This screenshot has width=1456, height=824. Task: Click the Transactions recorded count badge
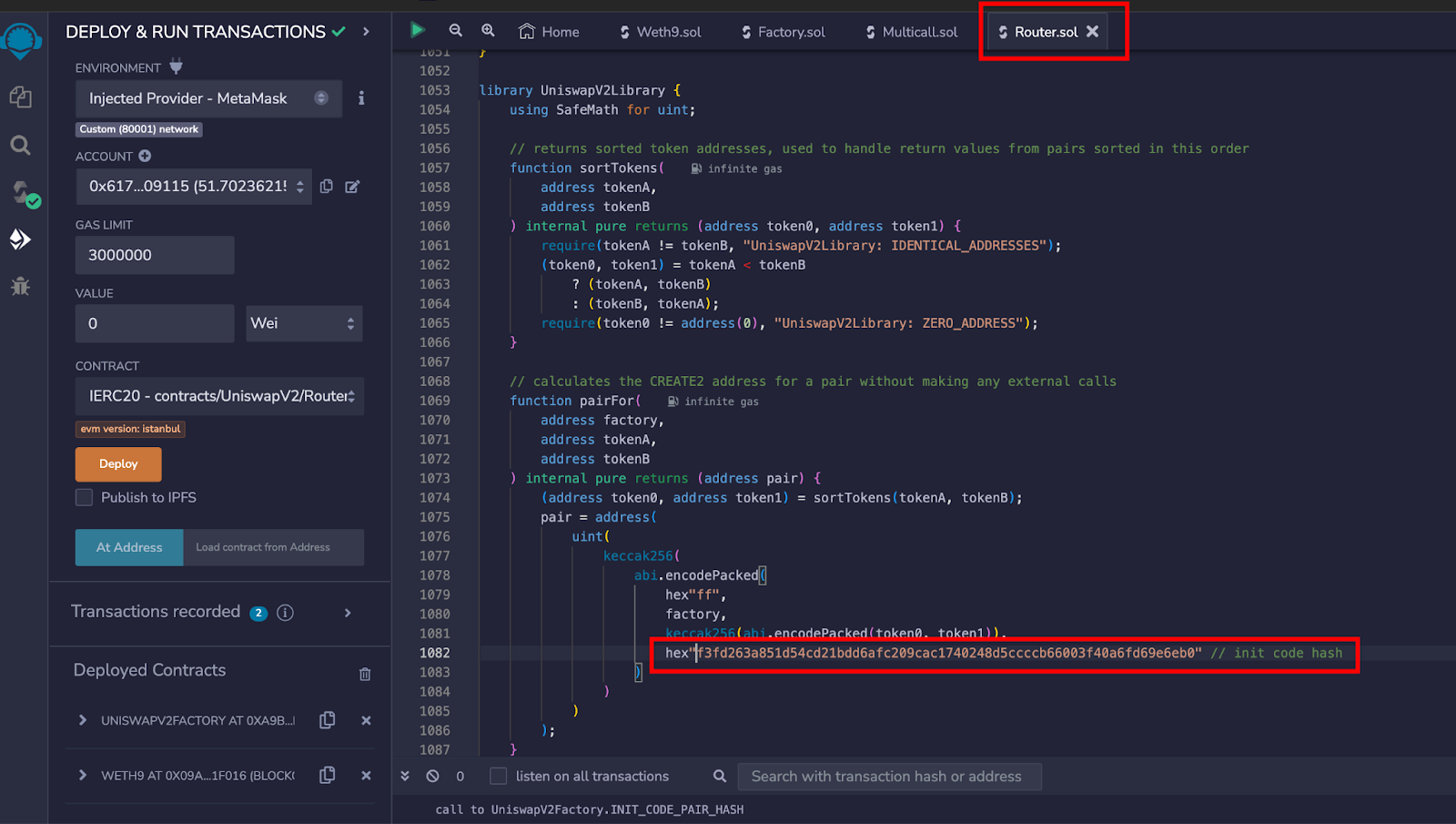point(258,613)
